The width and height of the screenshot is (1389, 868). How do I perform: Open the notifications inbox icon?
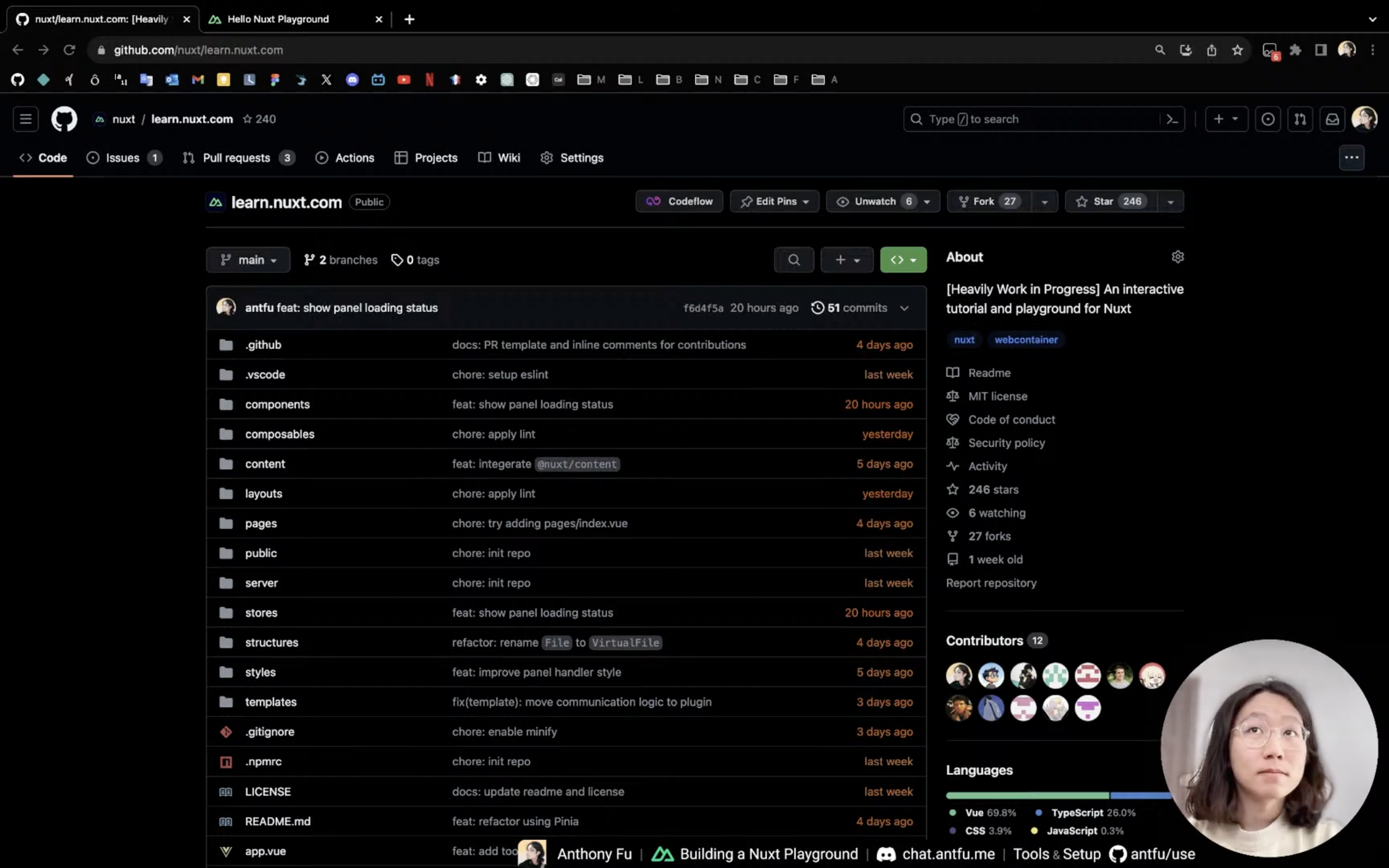click(1332, 119)
